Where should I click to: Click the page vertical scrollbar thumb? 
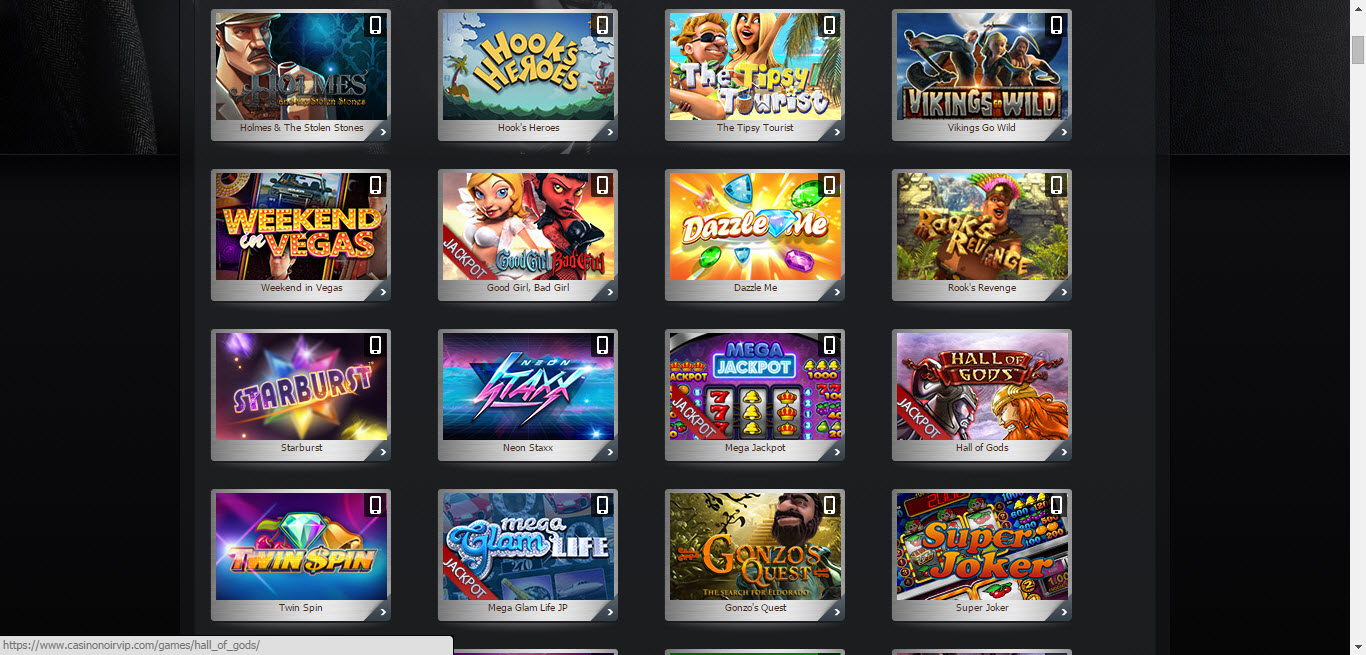click(x=1358, y=49)
